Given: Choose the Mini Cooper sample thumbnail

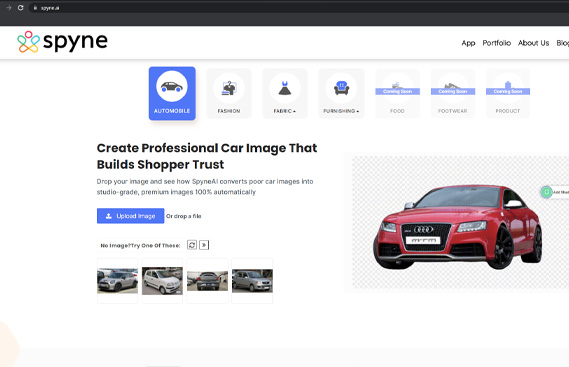Looking at the screenshot, I should 118,281.
